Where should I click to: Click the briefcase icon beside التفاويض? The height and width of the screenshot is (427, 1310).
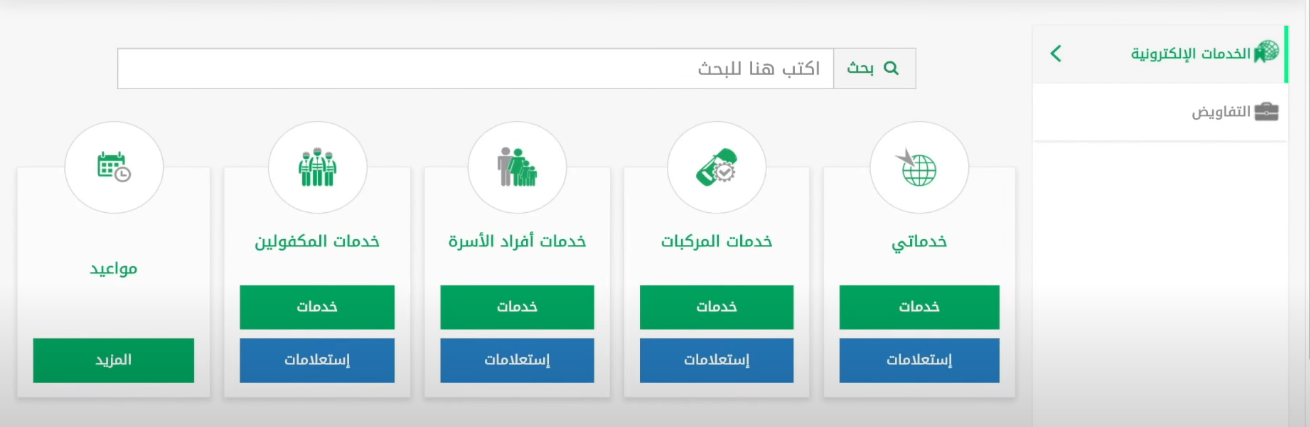pyautogui.click(x=1266, y=111)
